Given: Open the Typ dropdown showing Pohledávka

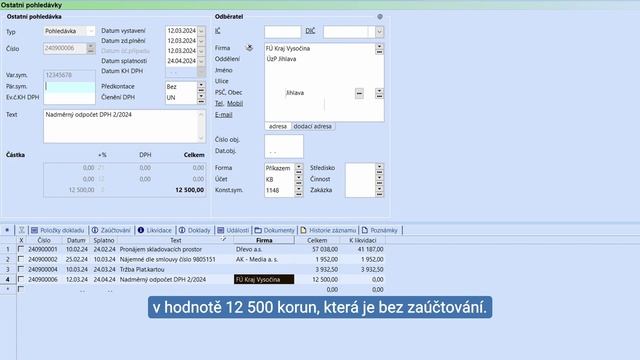Looking at the screenshot, I should point(91,31).
